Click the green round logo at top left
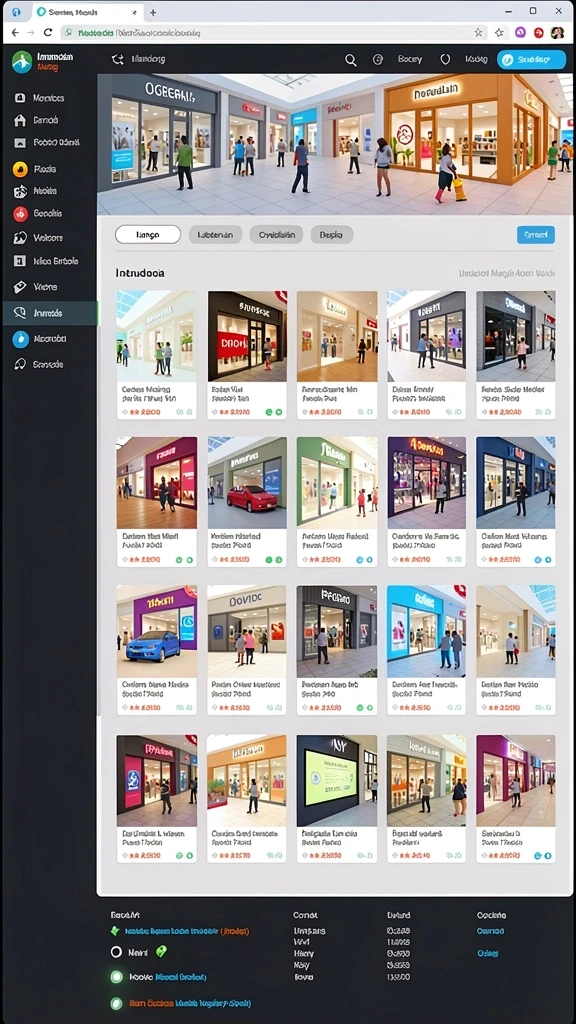Image resolution: width=576 pixels, height=1024 pixels. point(22,62)
